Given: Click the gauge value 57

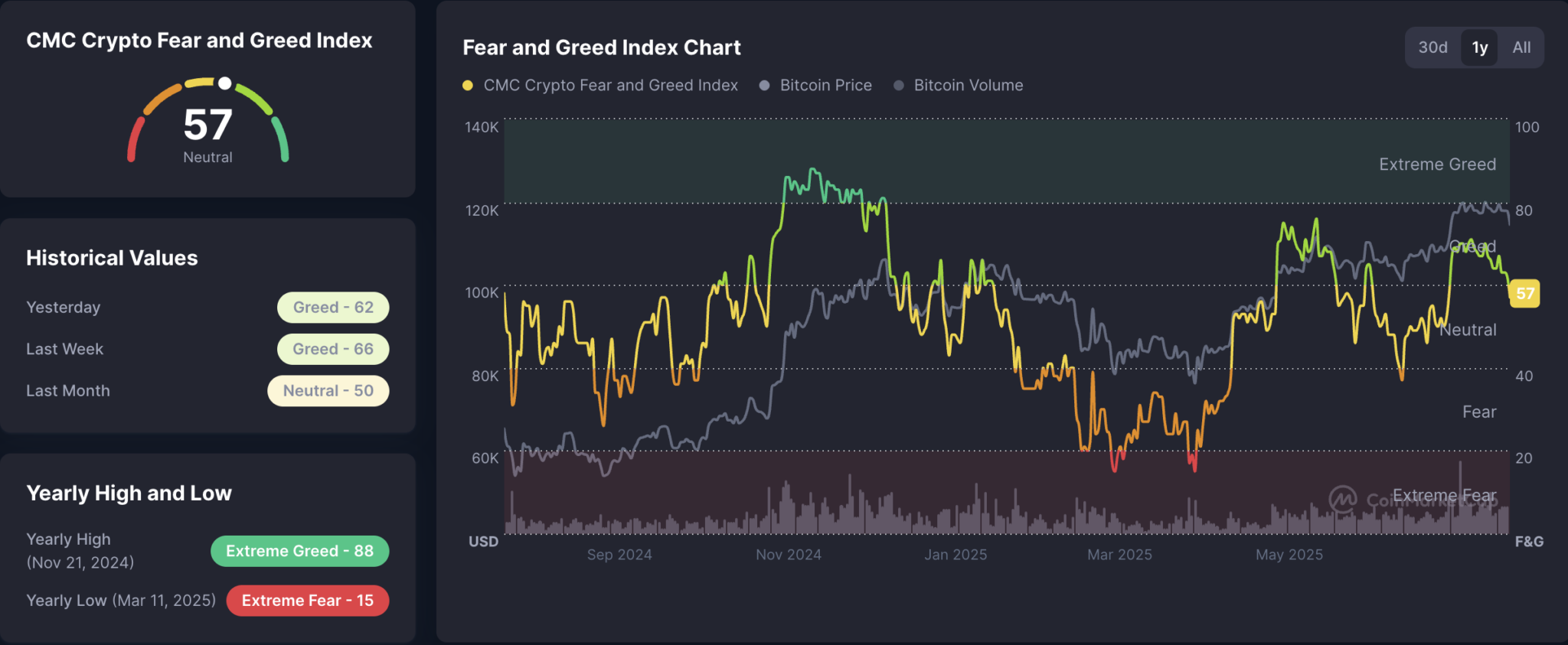Looking at the screenshot, I should click(207, 124).
